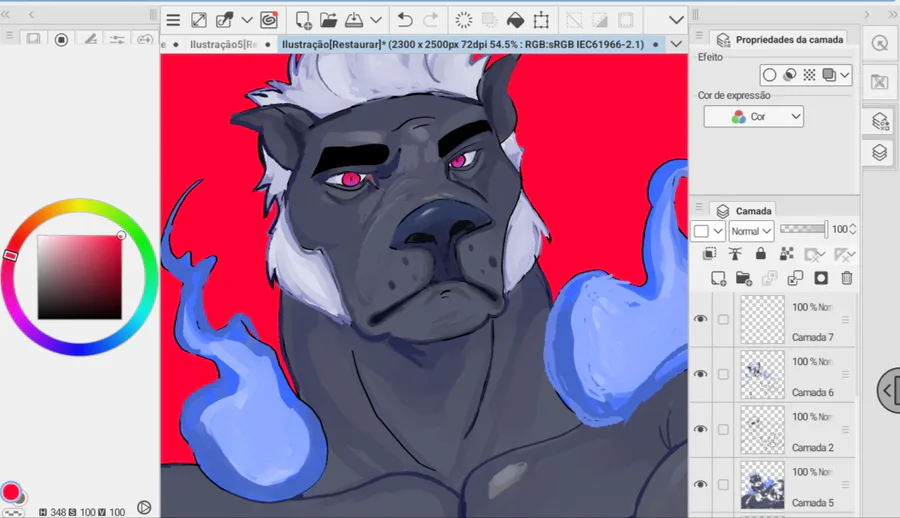Hide the Camada 7 layer
The height and width of the screenshot is (518, 900).
700,319
